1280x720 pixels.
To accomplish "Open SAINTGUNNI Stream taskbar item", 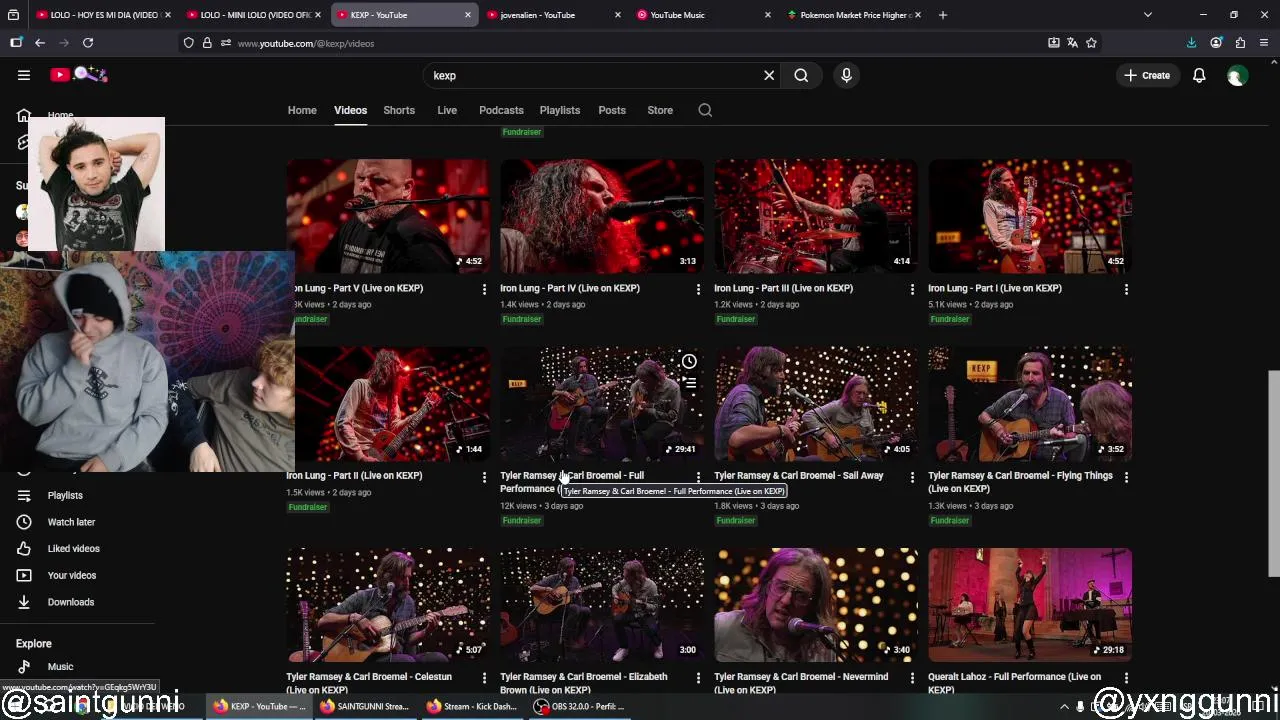I will [365, 706].
